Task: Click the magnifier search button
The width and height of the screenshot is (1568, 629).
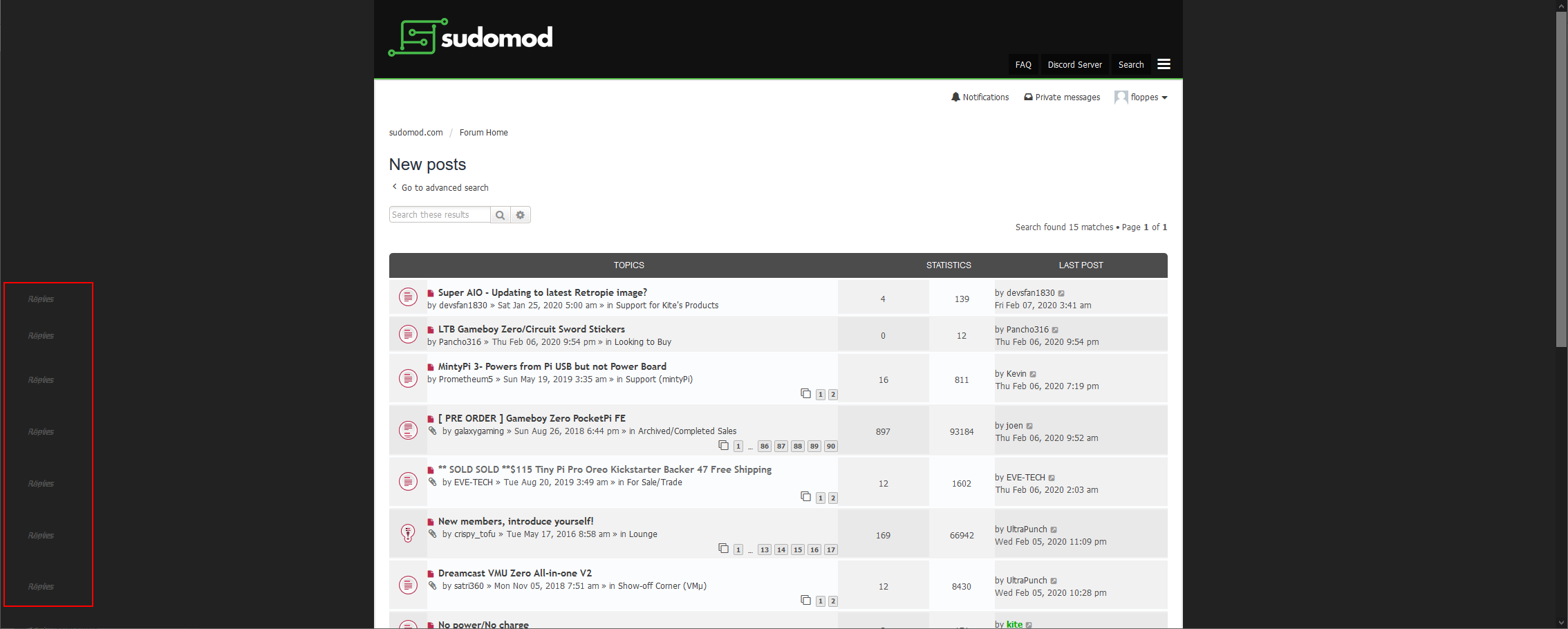Action: coord(501,215)
